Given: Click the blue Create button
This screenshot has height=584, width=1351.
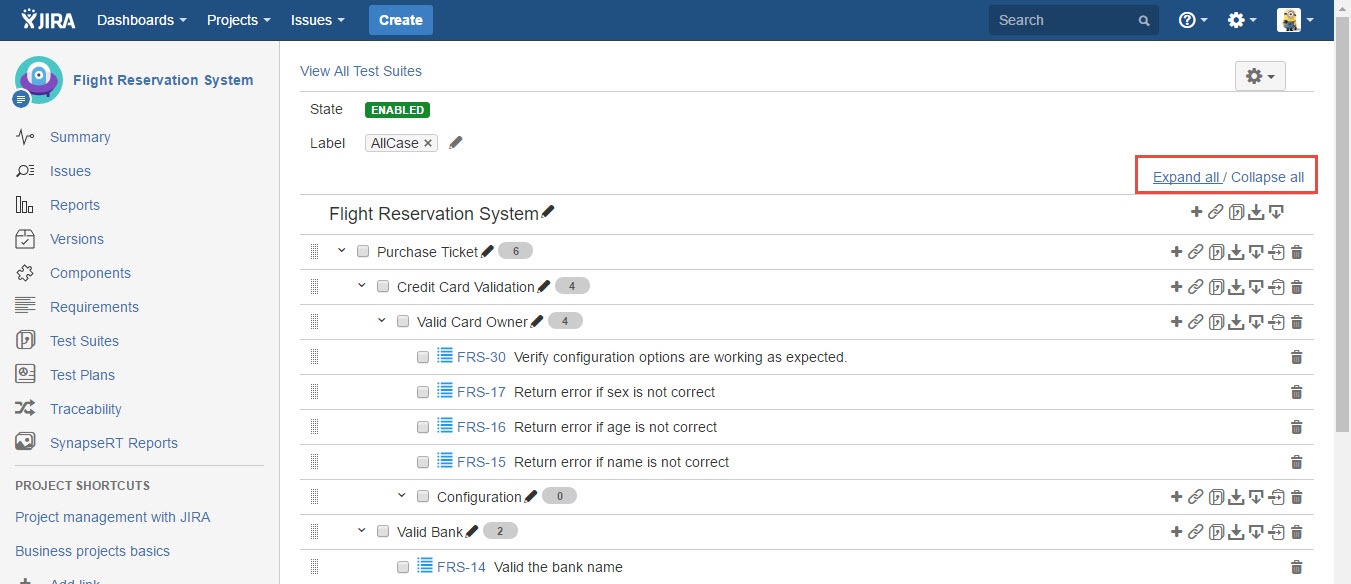Looking at the screenshot, I should 400,19.
